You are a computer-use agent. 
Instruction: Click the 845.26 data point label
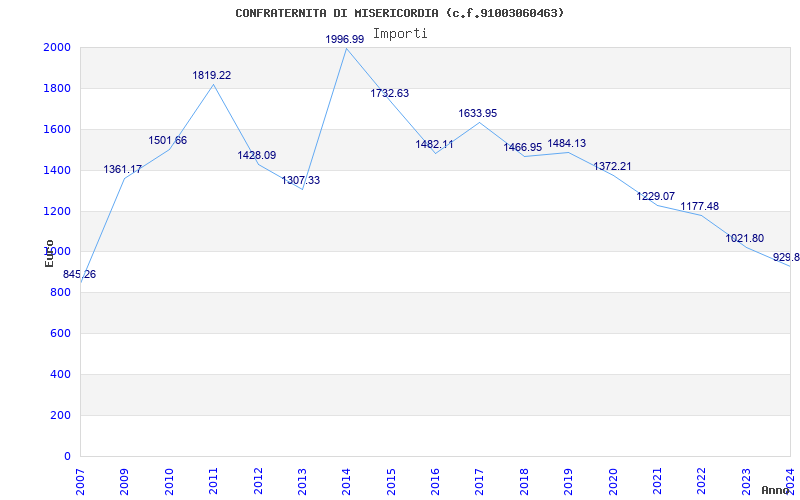(x=80, y=275)
